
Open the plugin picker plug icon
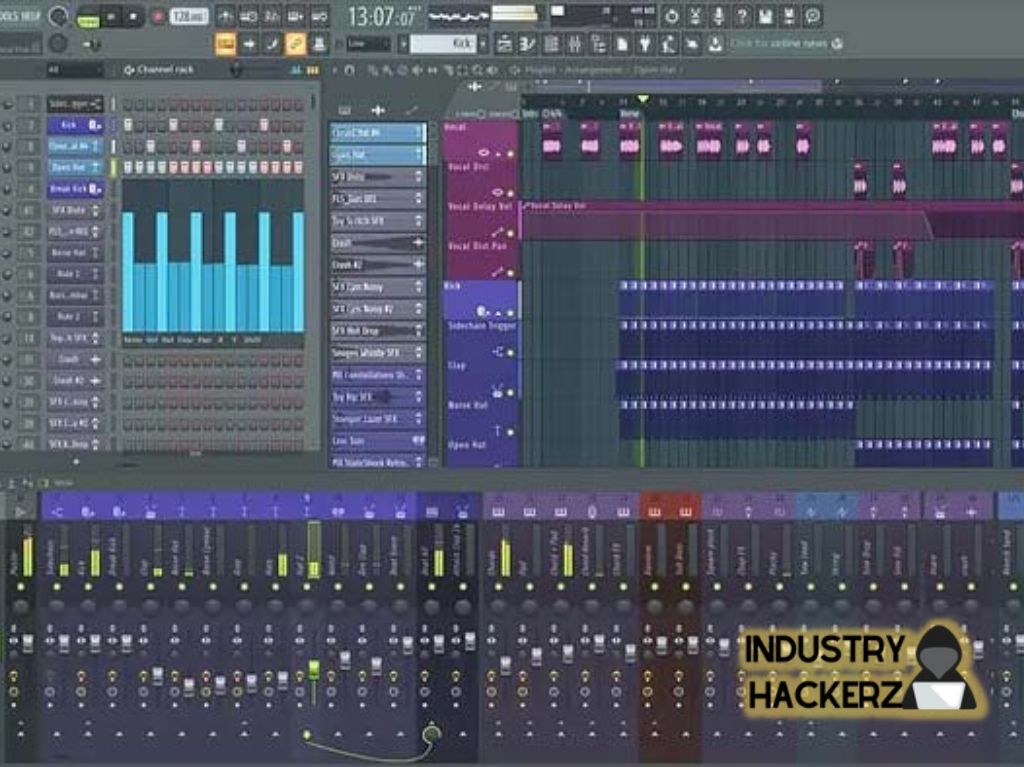coord(645,44)
